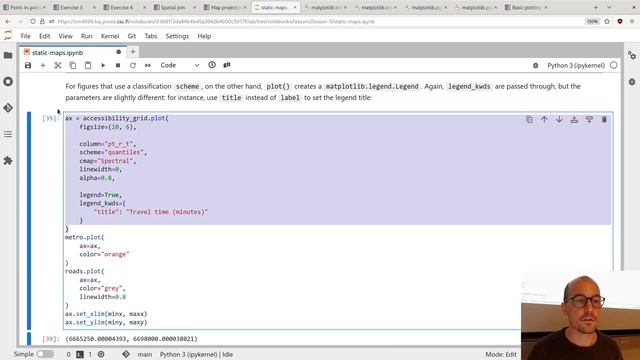Switch kernel via Python 3 (ipykernel)
Screen dimensions: 640x360
tap(576, 65)
